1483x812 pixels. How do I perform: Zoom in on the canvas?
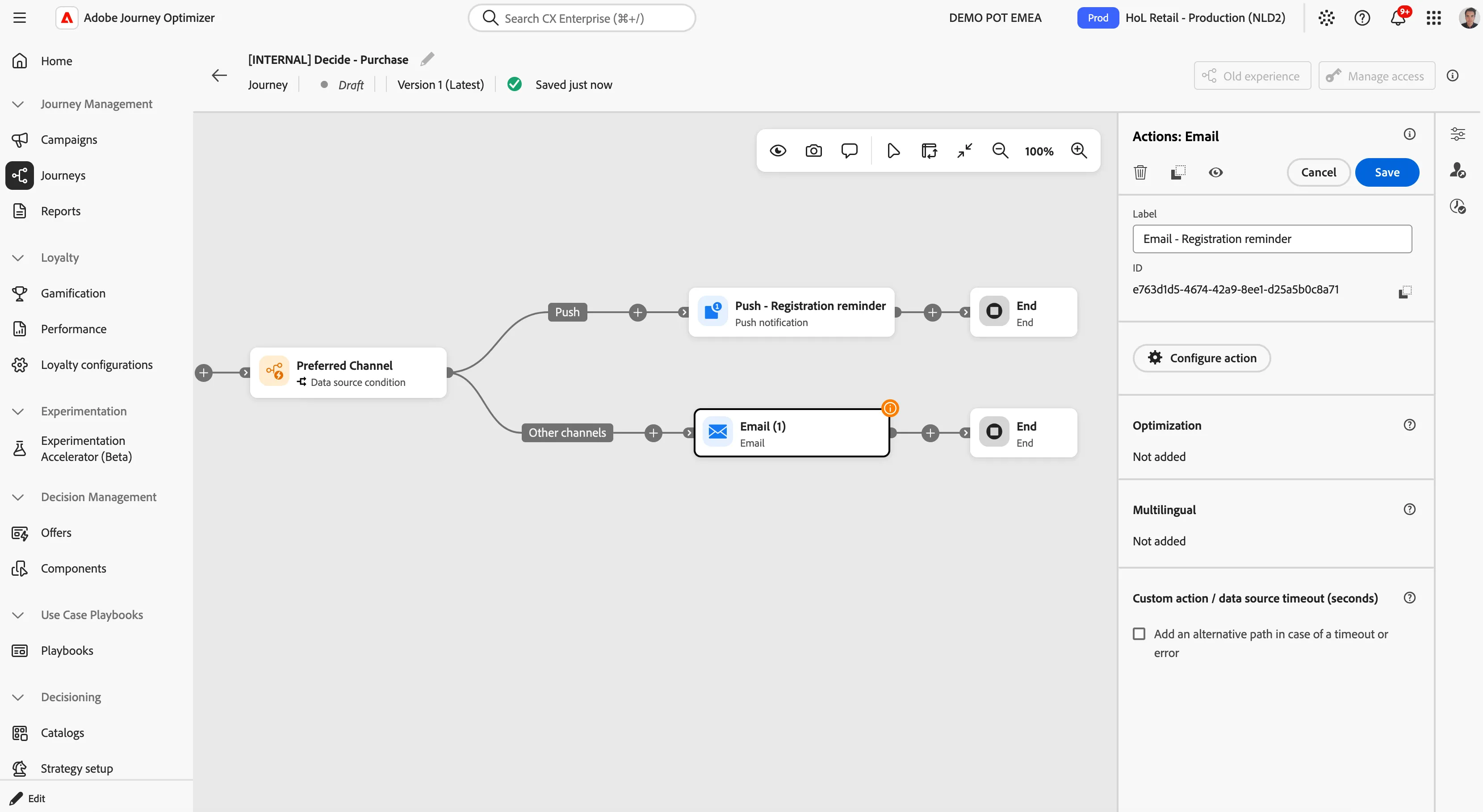coord(1079,151)
